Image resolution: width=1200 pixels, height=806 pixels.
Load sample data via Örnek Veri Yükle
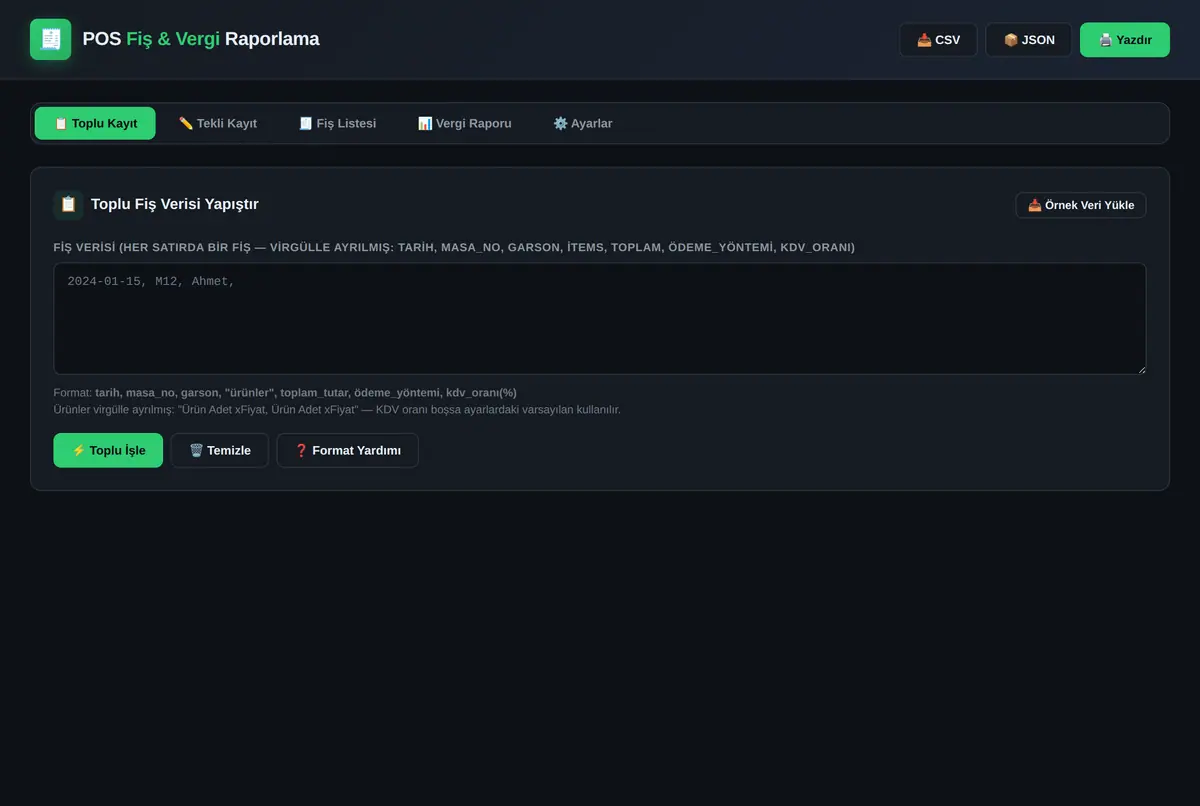click(1081, 205)
